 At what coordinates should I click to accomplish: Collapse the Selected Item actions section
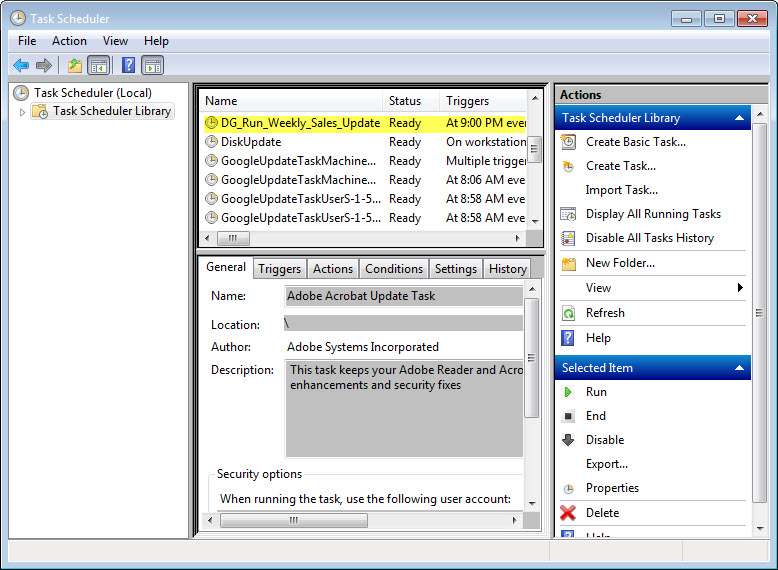tap(739, 368)
